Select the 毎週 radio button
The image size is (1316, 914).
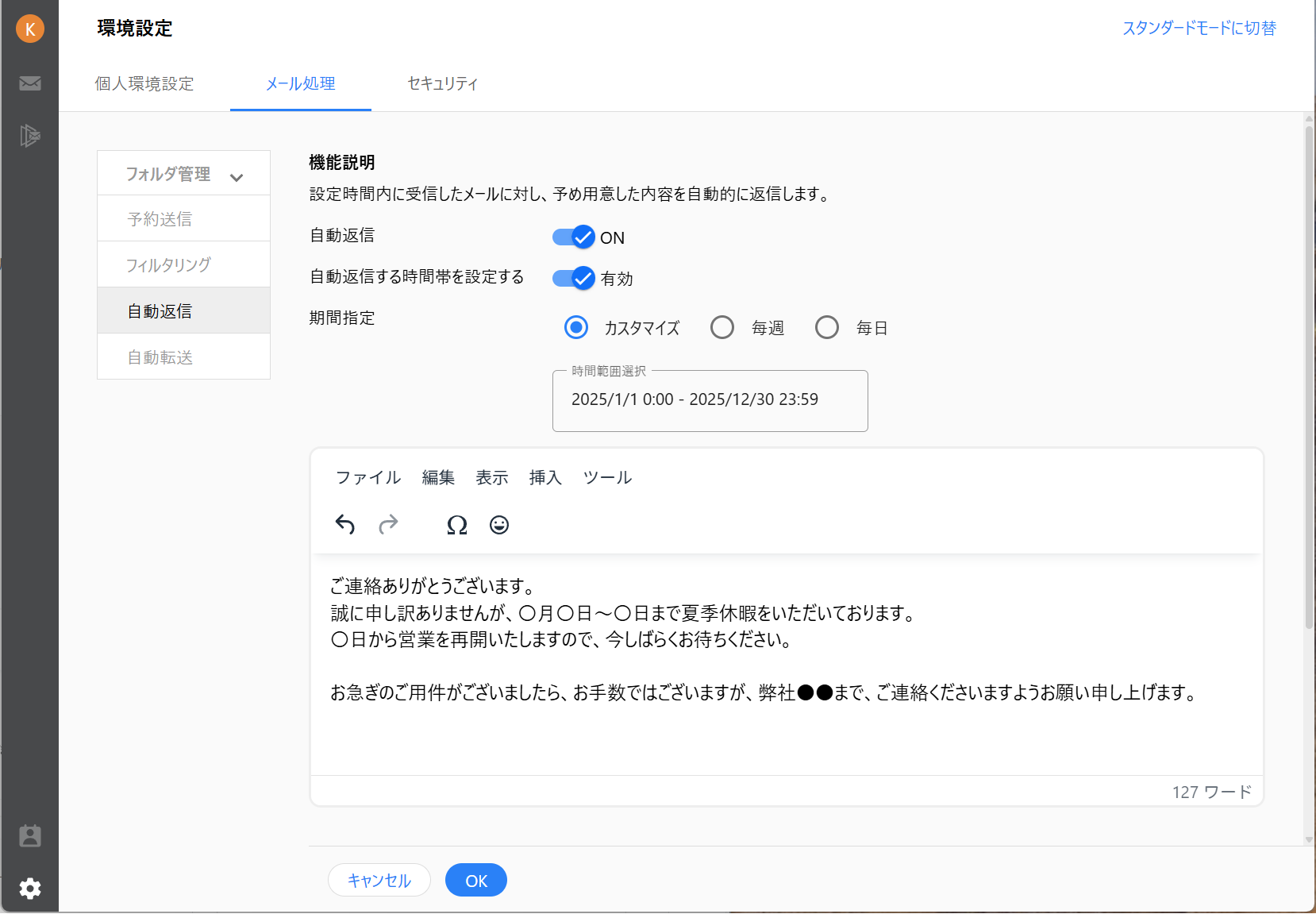[x=722, y=327]
